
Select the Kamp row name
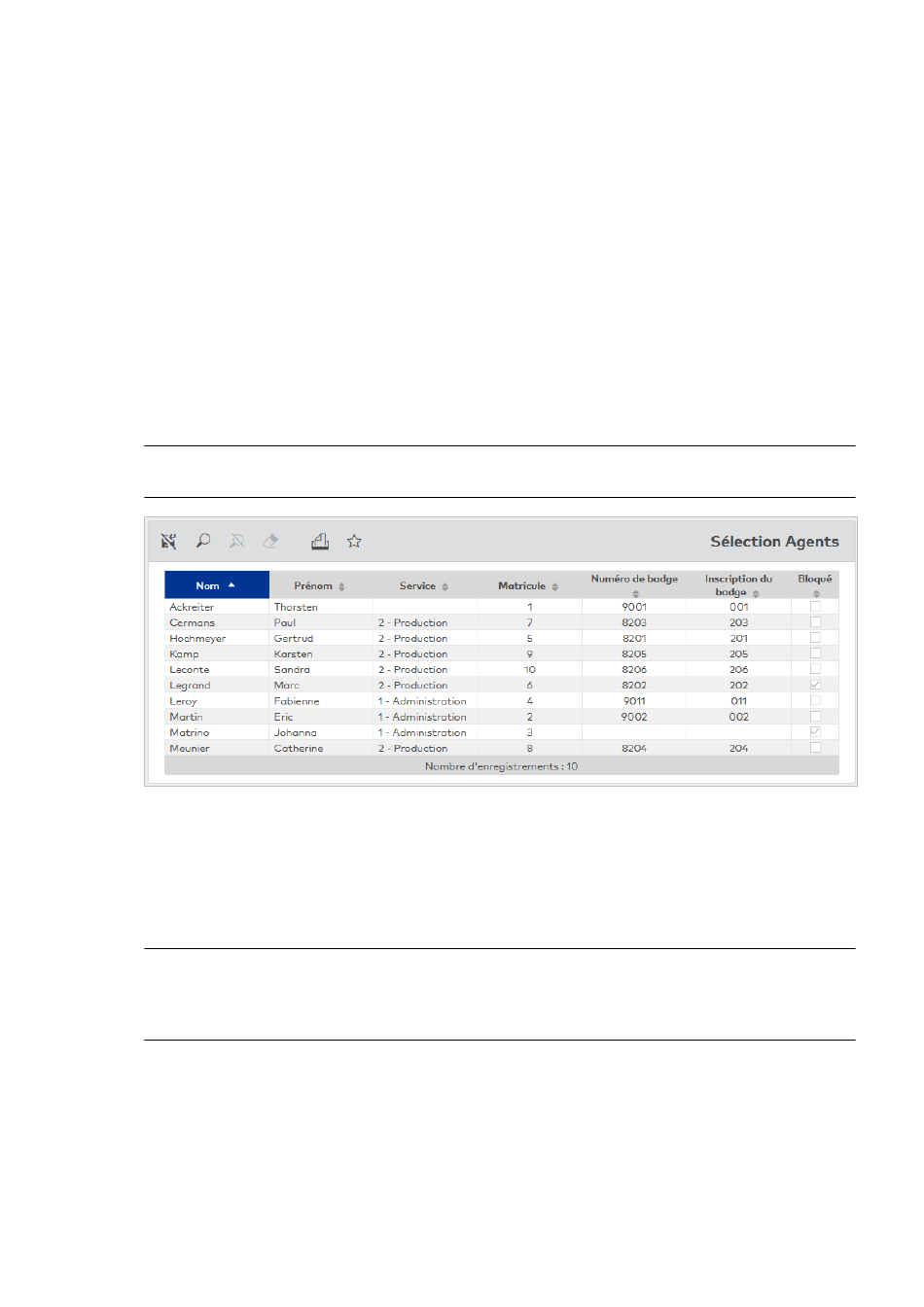(184, 653)
